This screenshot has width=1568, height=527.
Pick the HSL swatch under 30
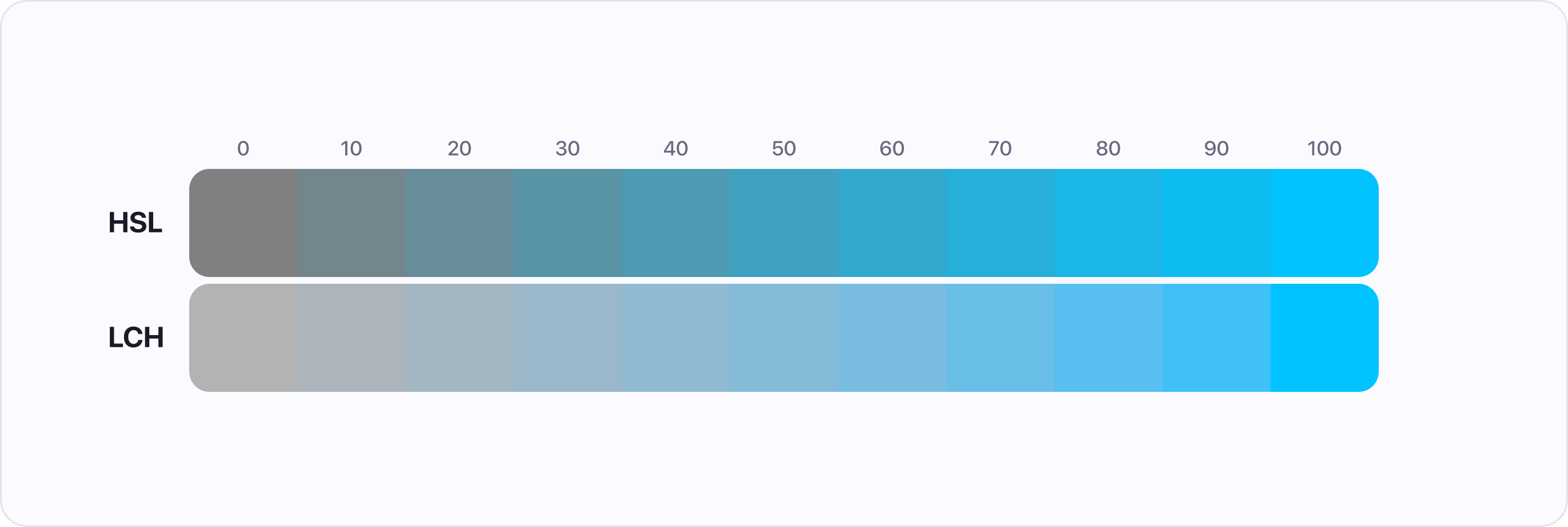tap(567, 223)
